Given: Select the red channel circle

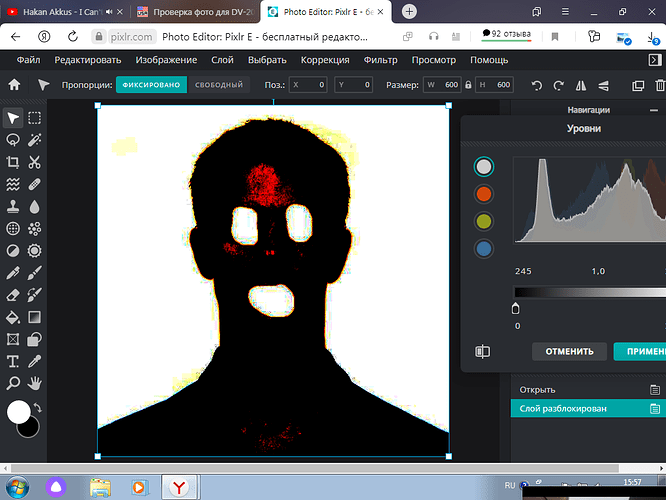Looking at the screenshot, I should pos(484,194).
